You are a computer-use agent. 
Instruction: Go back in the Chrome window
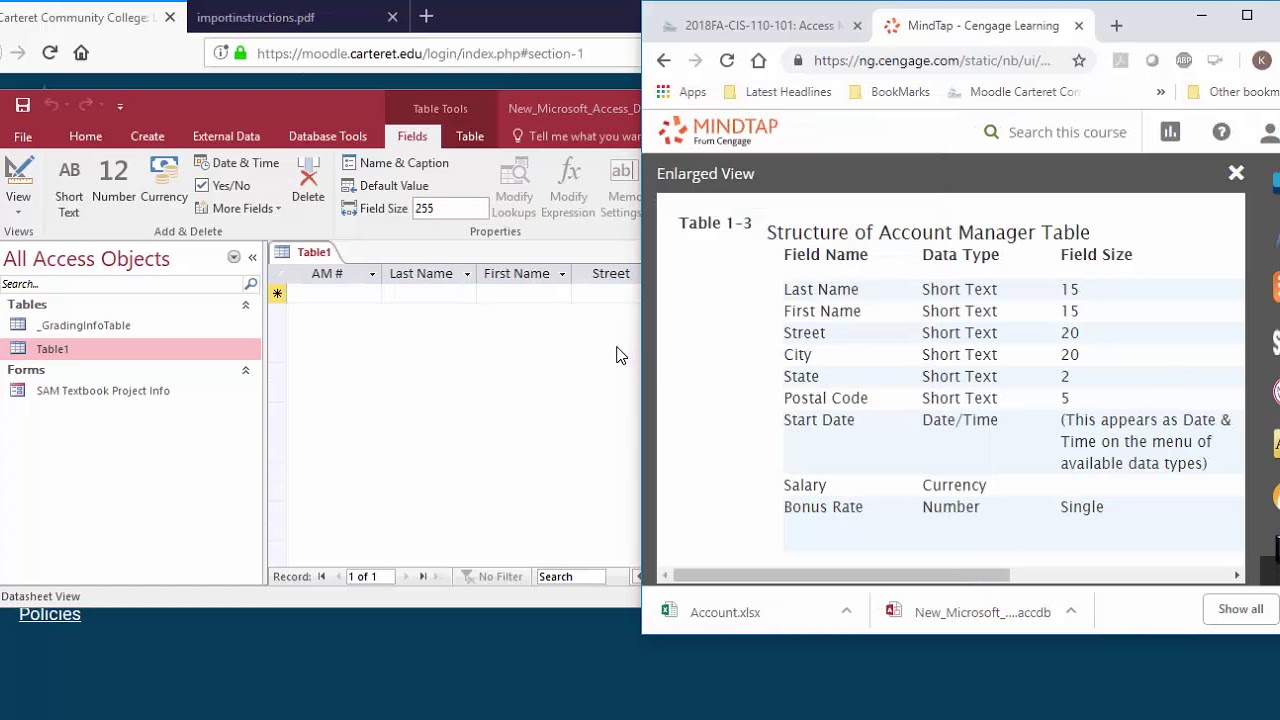(x=664, y=61)
